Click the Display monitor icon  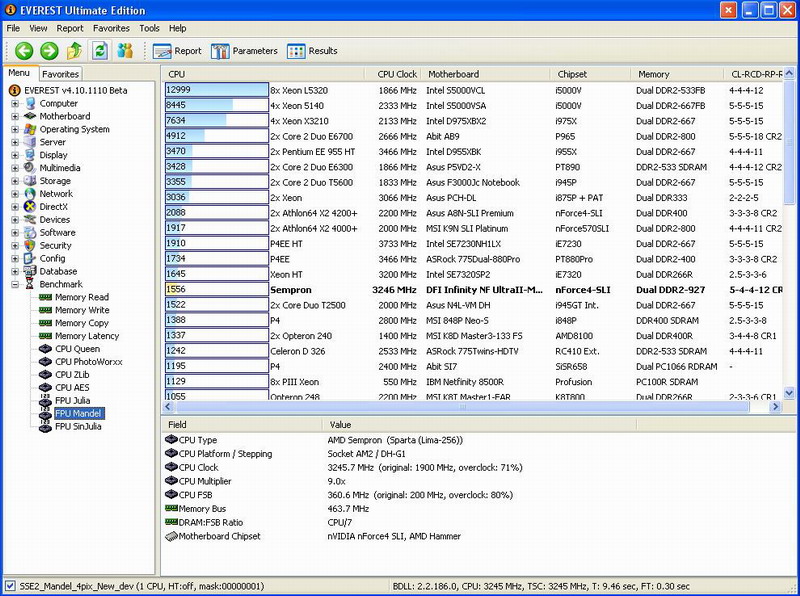pyautogui.click(x=31, y=155)
